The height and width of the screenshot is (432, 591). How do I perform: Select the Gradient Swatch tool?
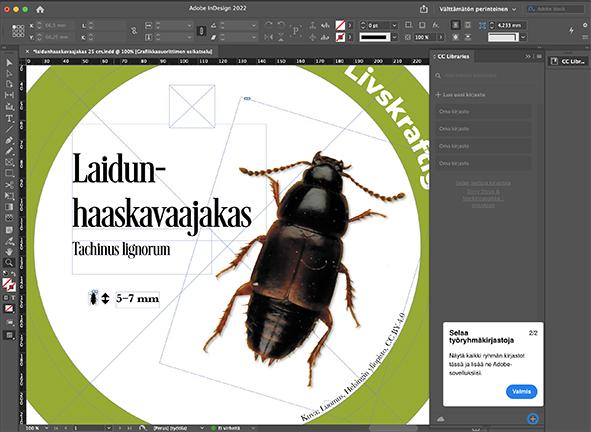click(x=9, y=207)
